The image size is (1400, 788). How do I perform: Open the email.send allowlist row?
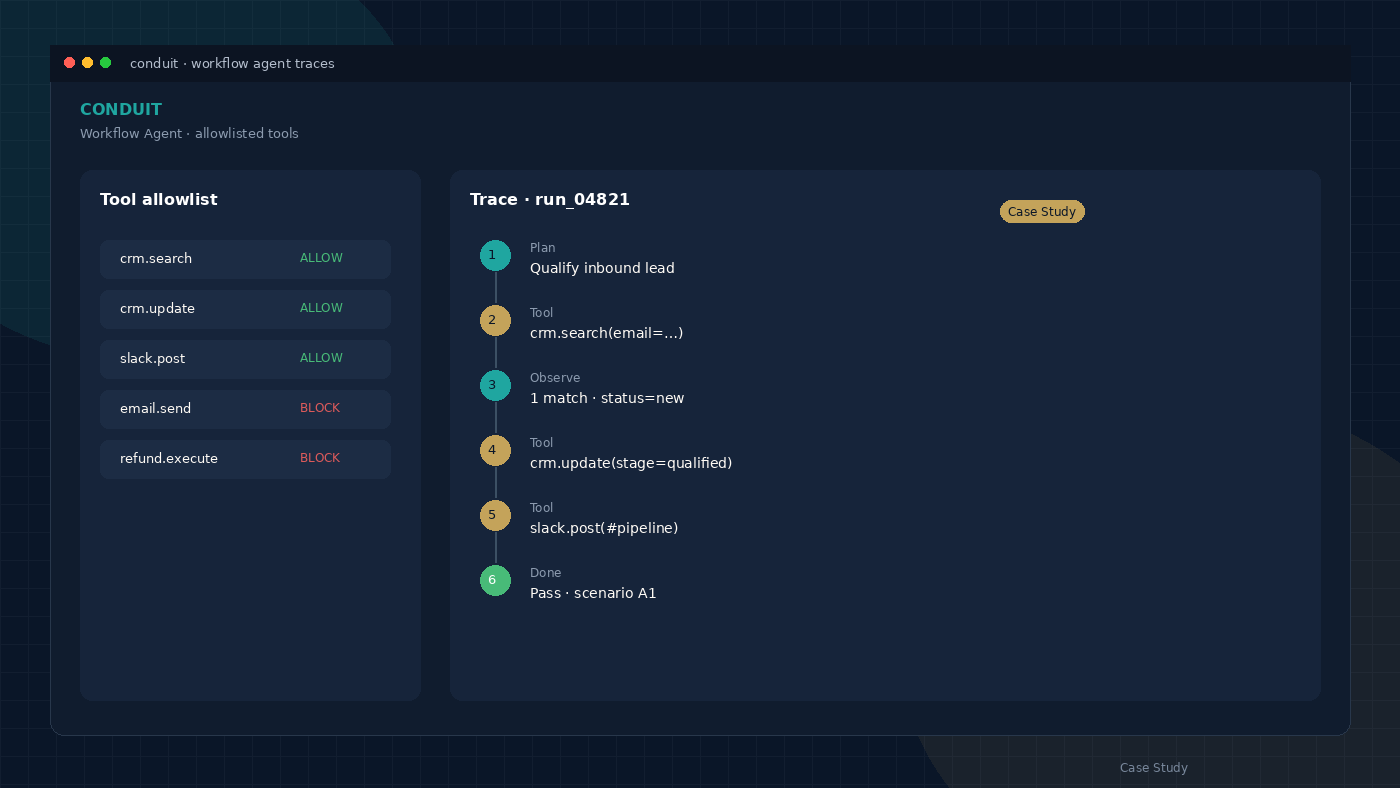[x=245, y=409]
